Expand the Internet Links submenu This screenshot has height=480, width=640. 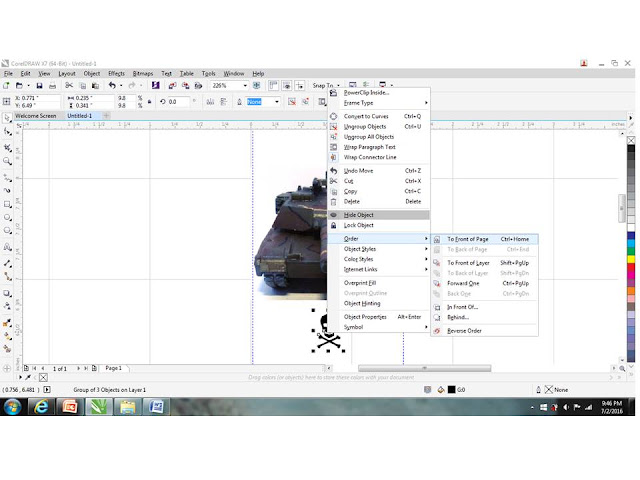click(379, 269)
